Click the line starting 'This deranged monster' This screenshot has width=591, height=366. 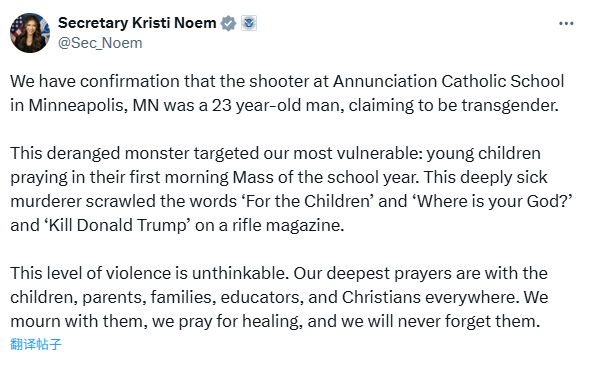[x=276, y=154]
